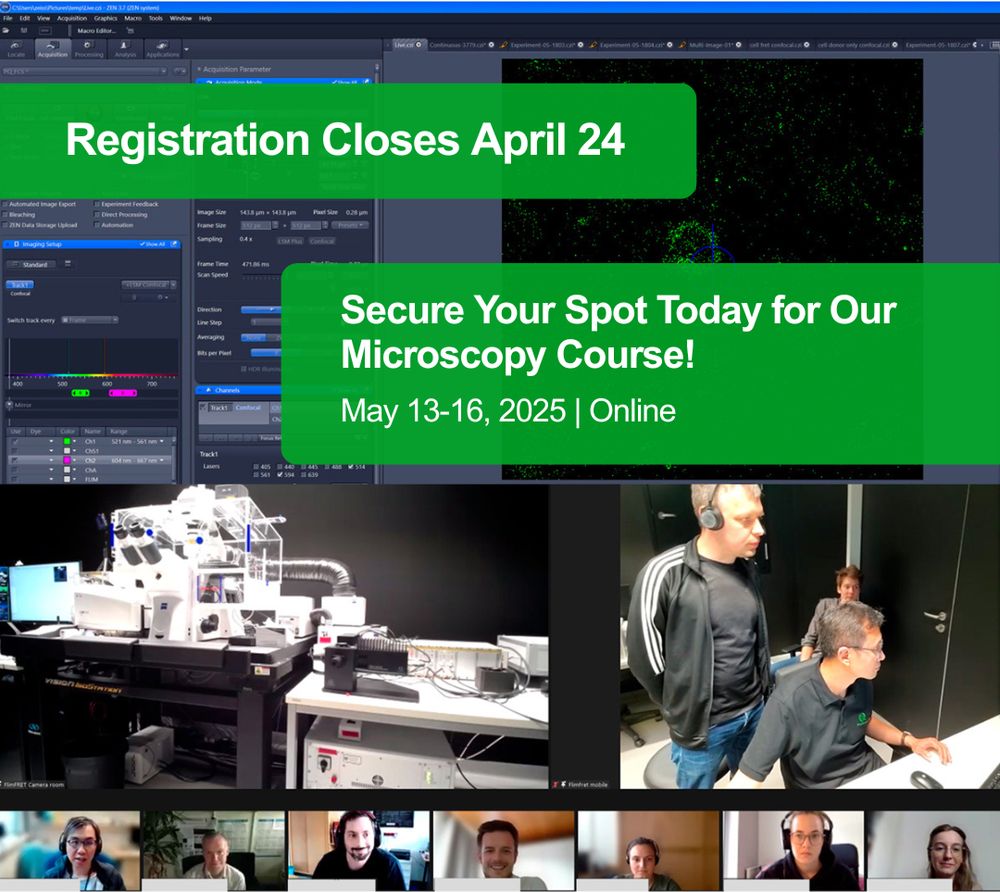Select the cell fret confocal.czi tab
Screen dimensions: 1000x892
pyautogui.click(x=776, y=45)
